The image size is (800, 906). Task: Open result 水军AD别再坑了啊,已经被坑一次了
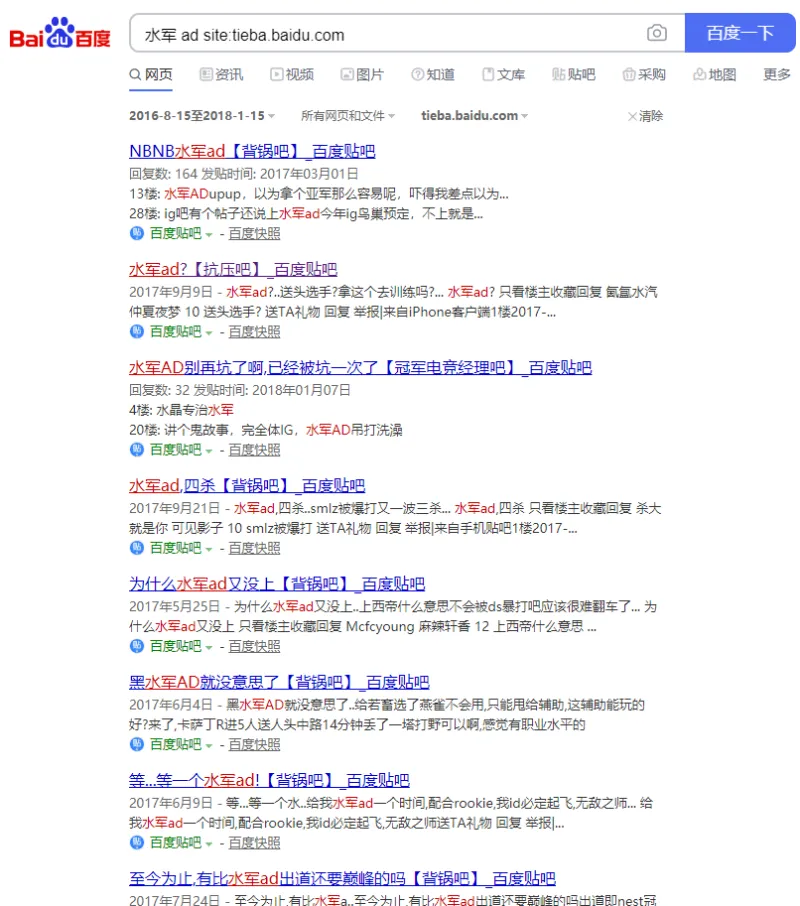[360, 367]
